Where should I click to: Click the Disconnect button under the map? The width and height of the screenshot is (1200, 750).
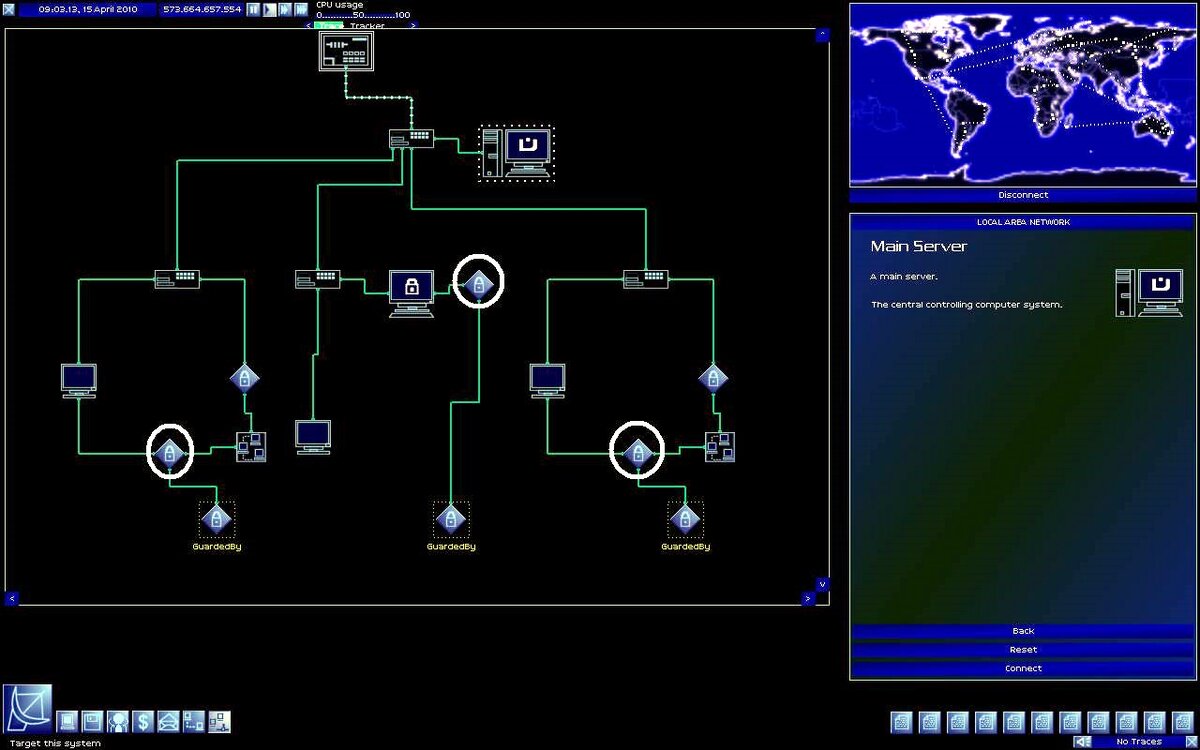pos(1022,195)
